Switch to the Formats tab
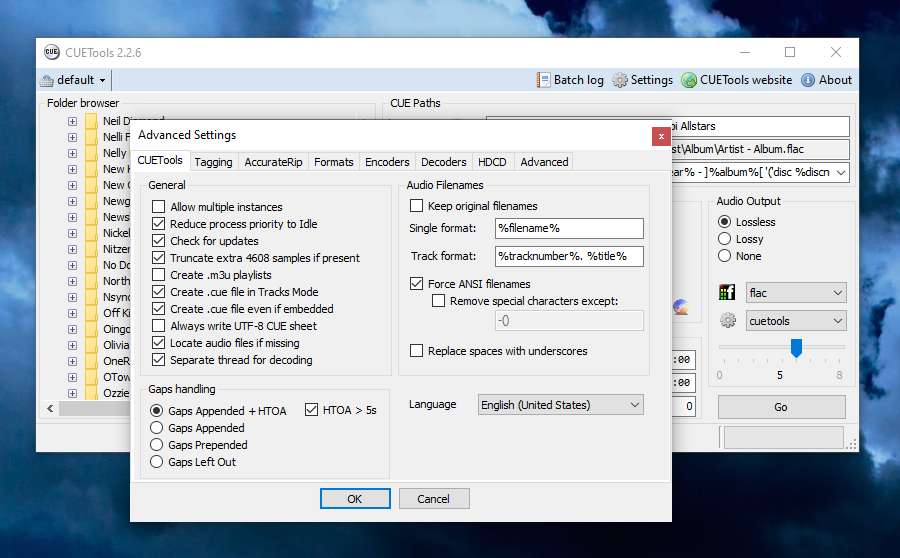The width and height of the screenshot is (900, 558). (333, 162)
